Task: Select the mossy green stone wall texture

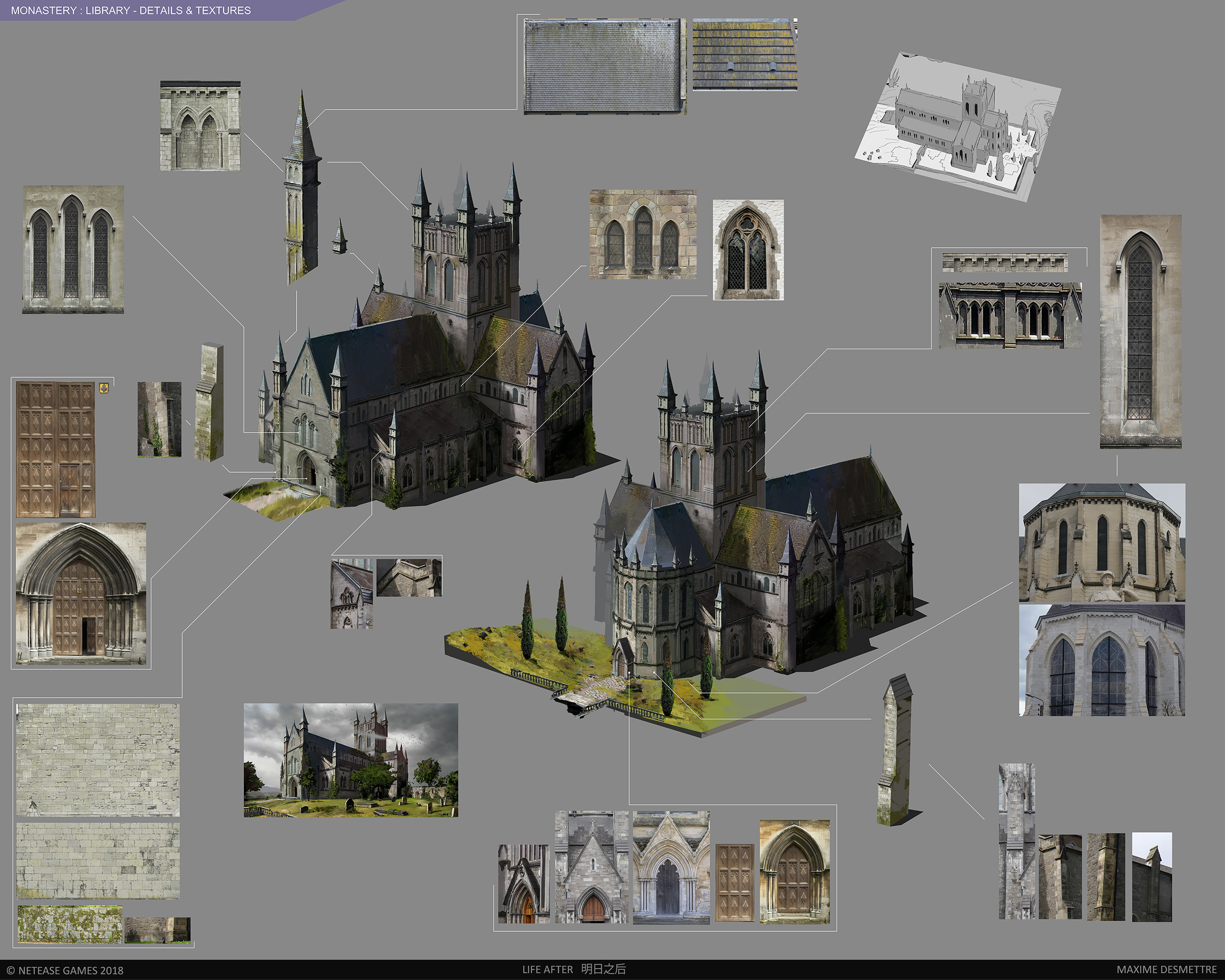Action: (x=70, y=924)
